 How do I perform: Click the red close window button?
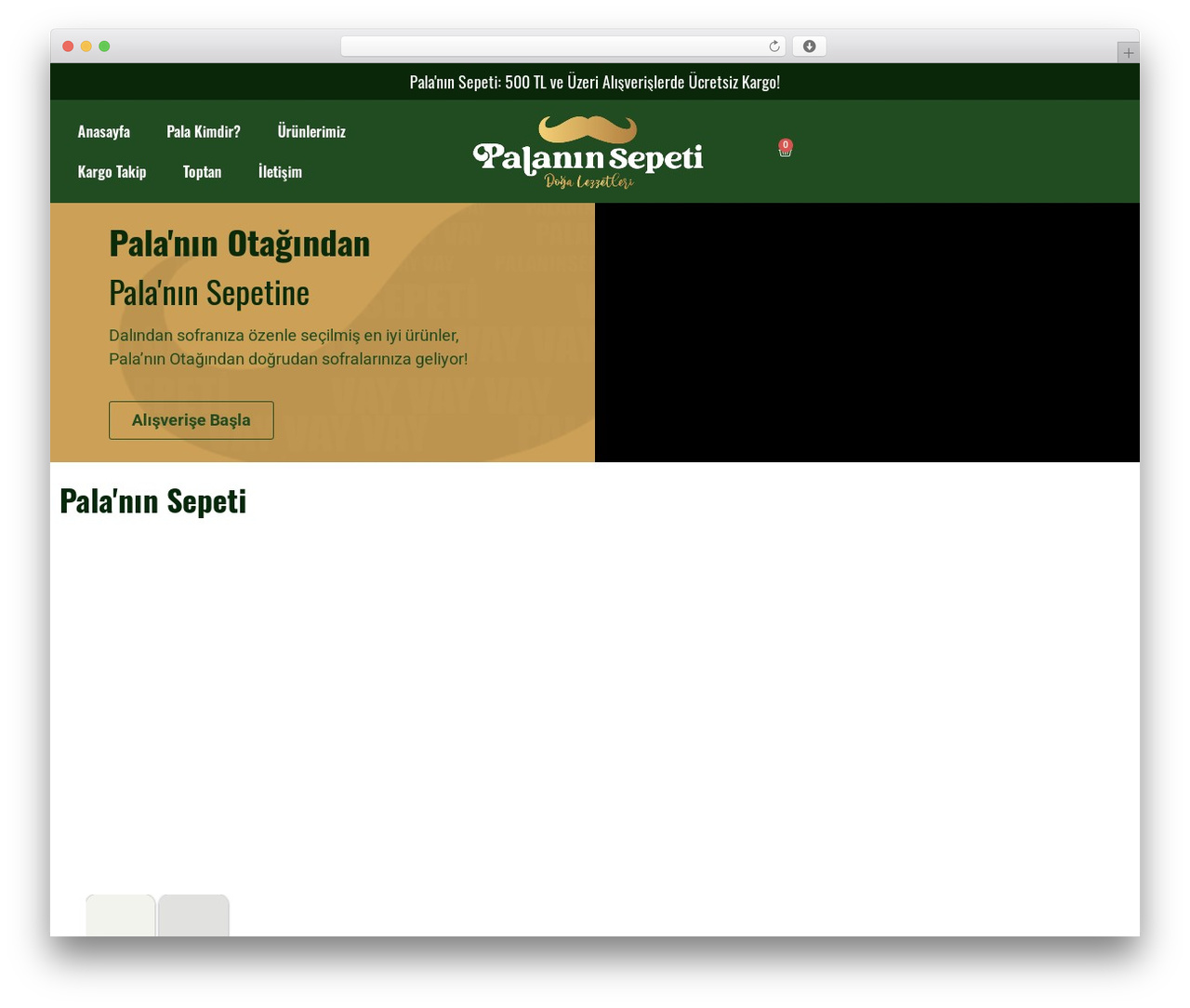[68, 46]
